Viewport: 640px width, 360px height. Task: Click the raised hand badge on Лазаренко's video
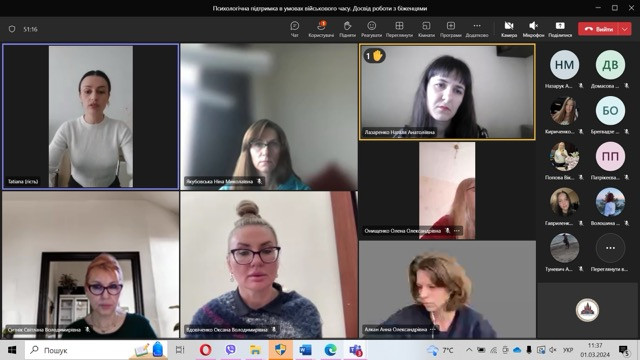tap(374, 56)
